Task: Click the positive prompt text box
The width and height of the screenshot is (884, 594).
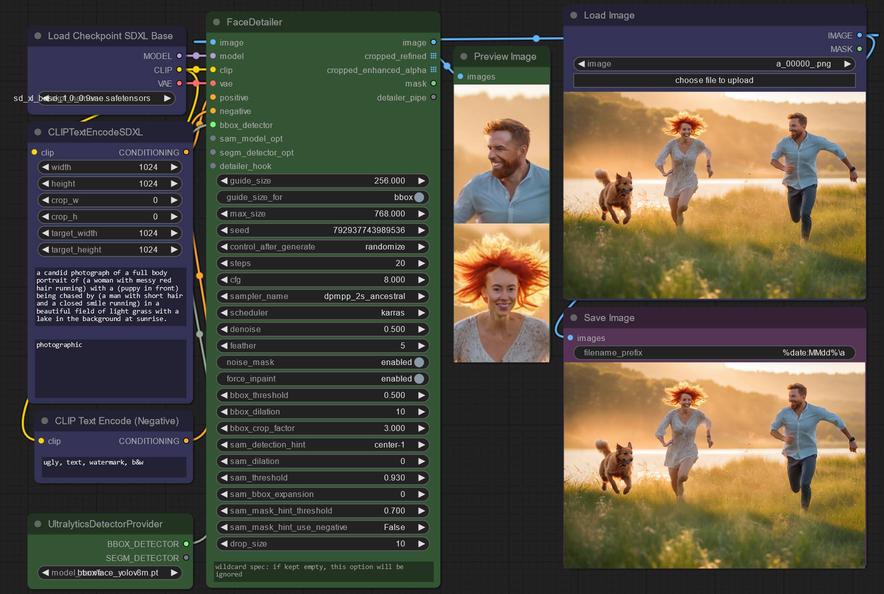Action: click(x=110, y=296)
